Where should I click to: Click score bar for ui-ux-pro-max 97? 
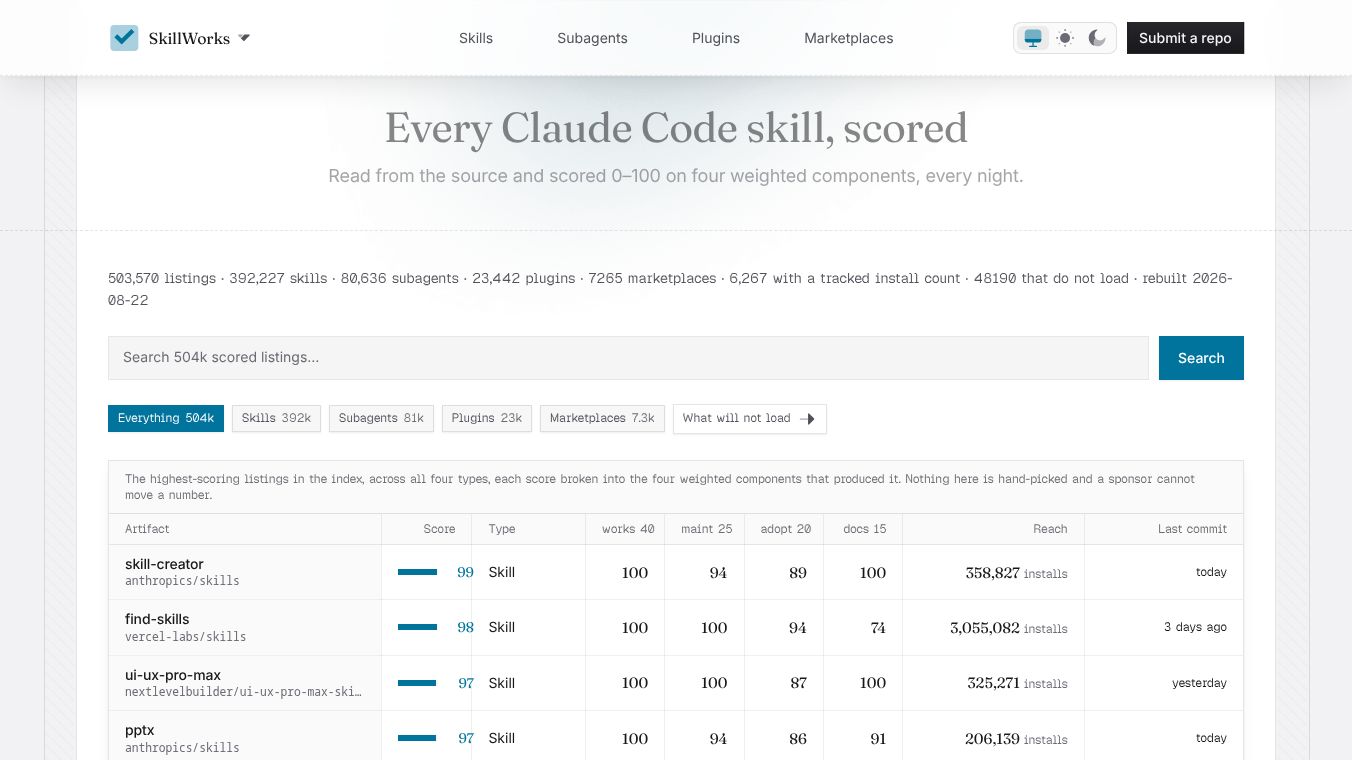tap(417, 683)
